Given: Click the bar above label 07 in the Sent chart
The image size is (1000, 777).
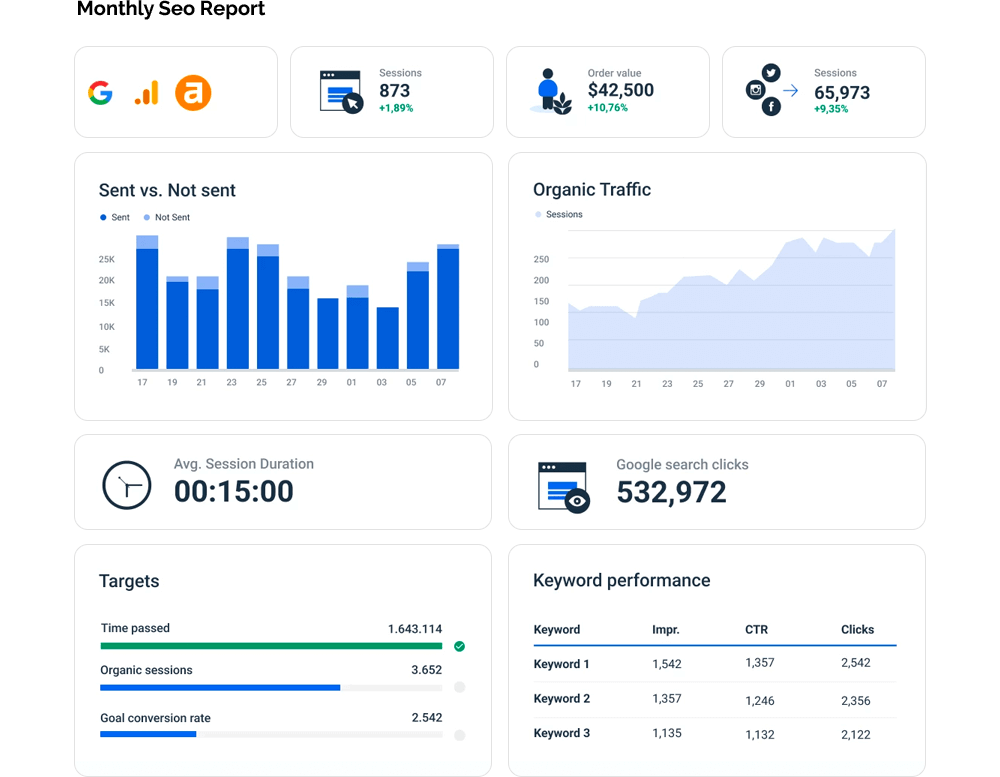Looking at the screenshot, I should click(x=448, y=307).
